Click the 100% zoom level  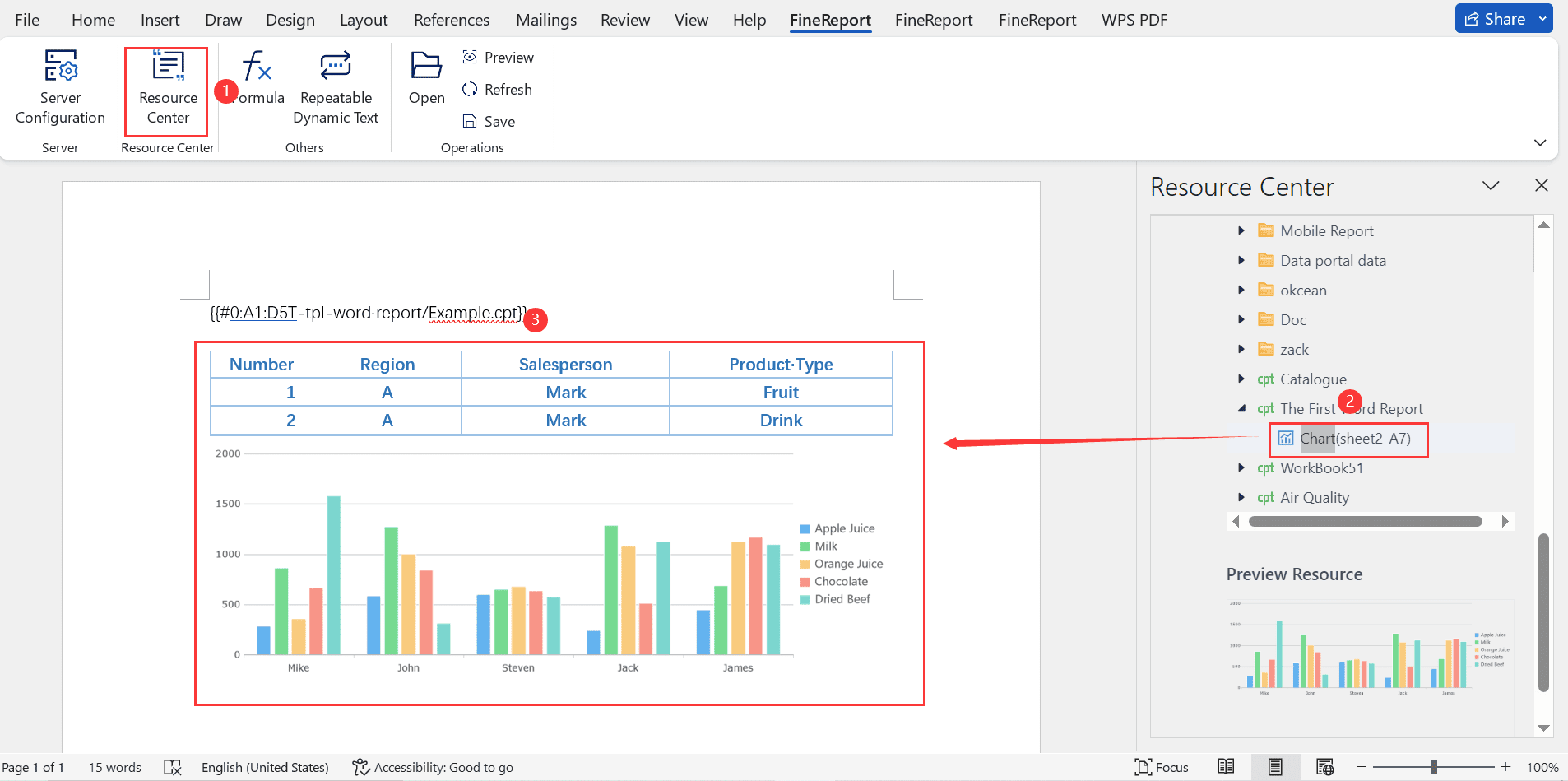1542,767
